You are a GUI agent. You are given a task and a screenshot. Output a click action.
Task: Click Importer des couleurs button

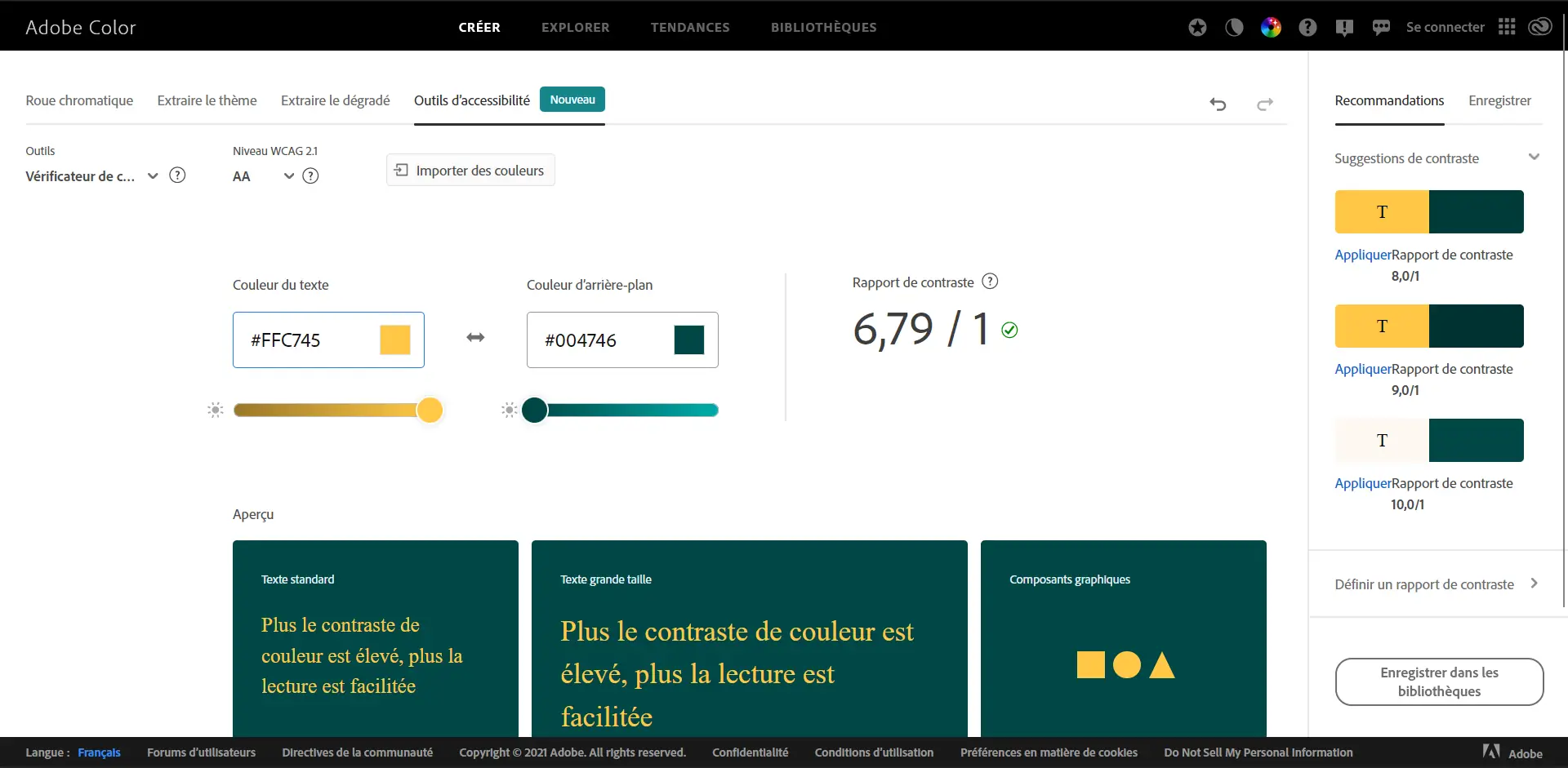point(470,171)
